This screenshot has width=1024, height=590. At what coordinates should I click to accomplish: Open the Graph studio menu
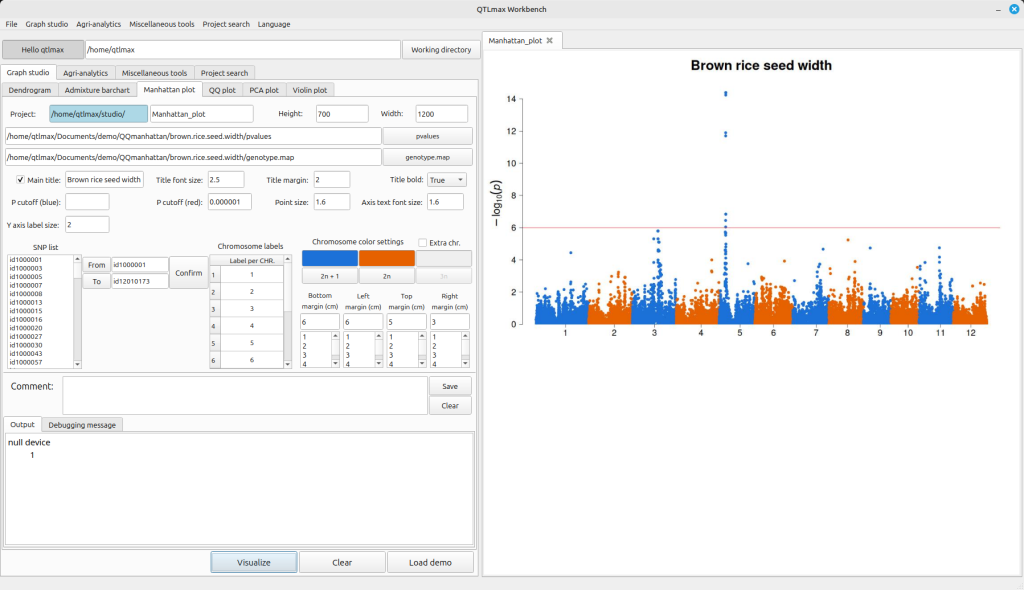[x=47, y=23]
